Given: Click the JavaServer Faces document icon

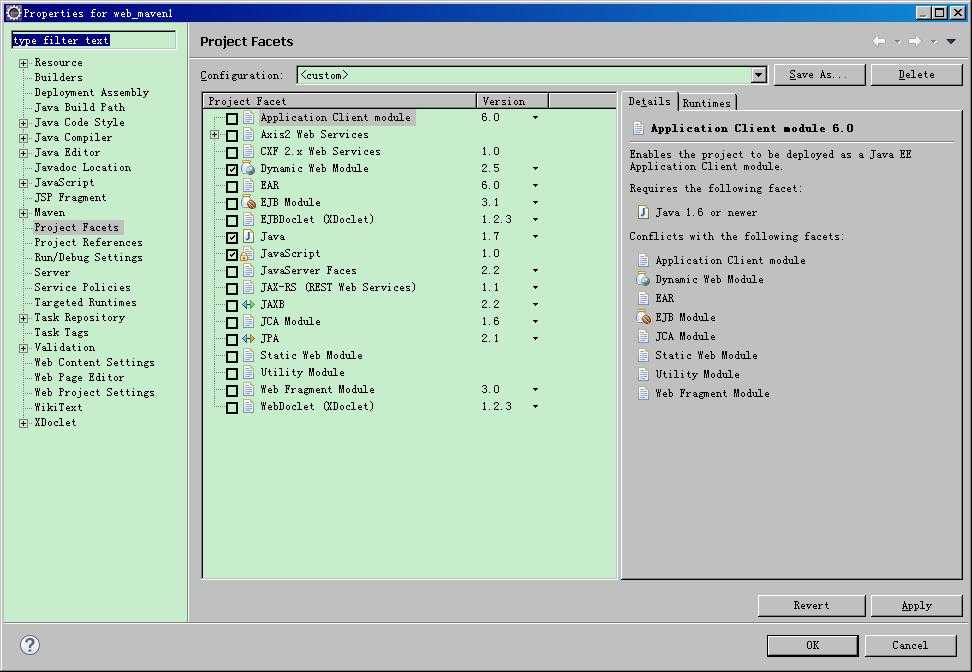Looking at the screenshot, I should click(248, 270).
